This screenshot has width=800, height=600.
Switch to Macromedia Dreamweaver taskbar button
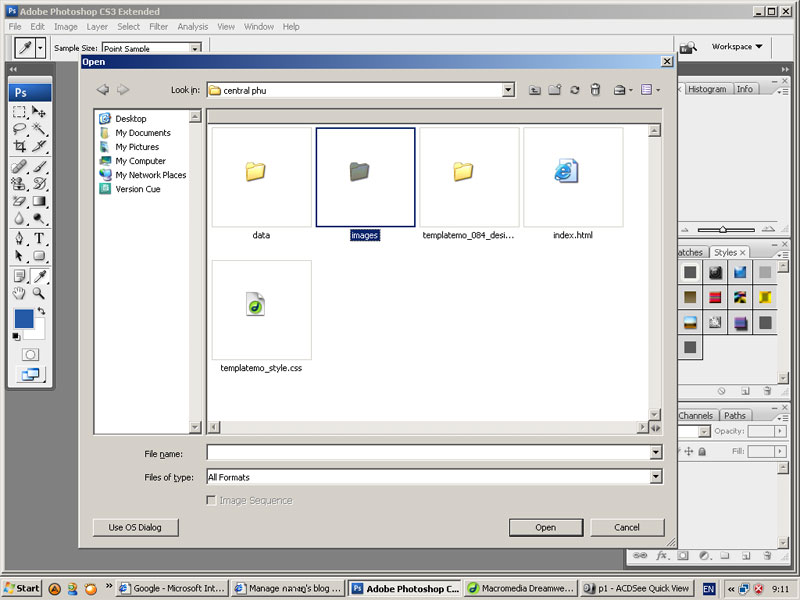point(521,588)
